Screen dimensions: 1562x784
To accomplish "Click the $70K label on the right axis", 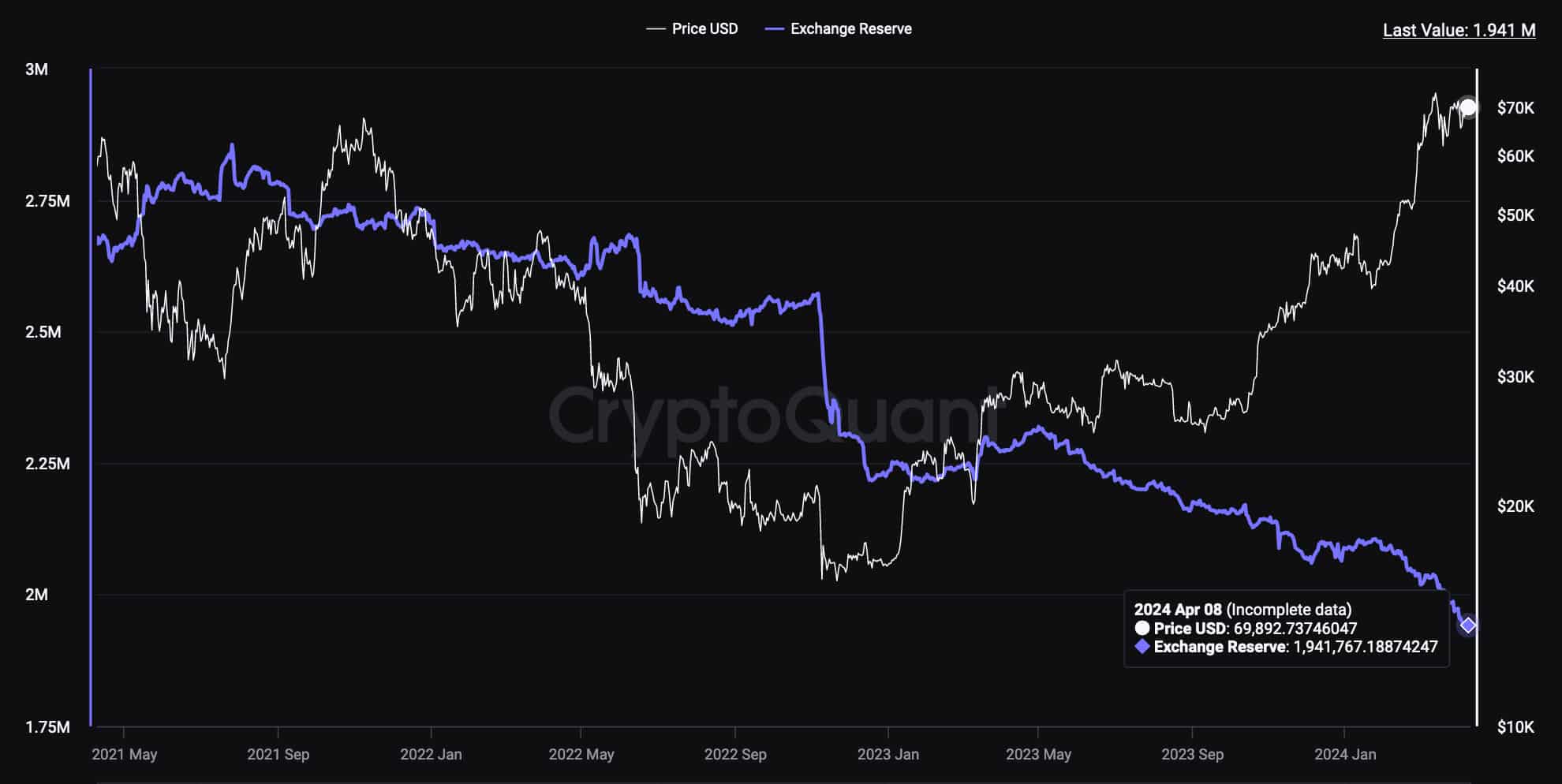I will click(x=1515, y=108).
